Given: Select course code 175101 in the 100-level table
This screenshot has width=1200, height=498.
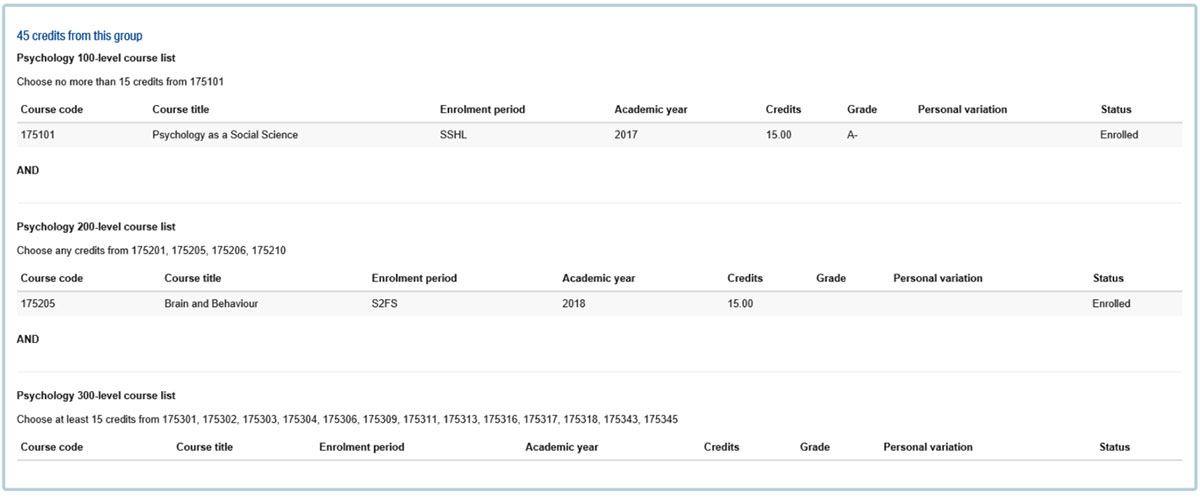Looking at the screenshot, I should pyautogui.click(x=37, y=134).
